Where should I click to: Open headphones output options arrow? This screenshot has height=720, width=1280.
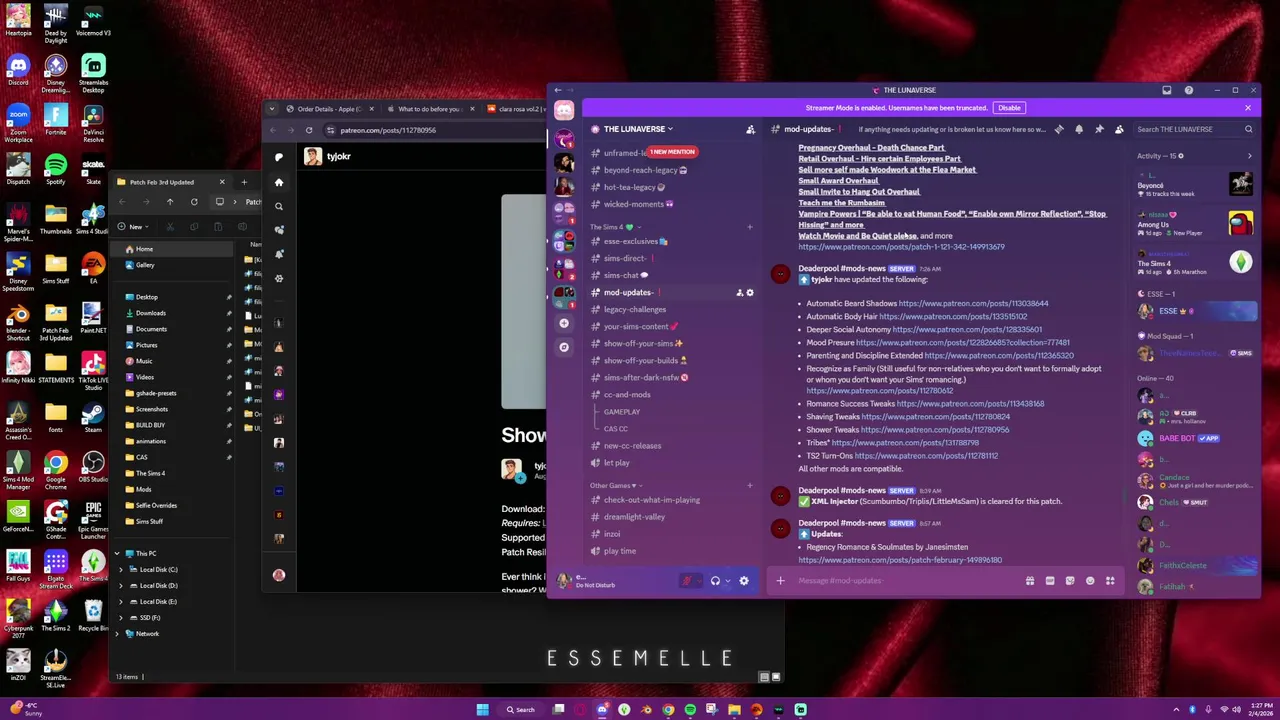point(727,581)
